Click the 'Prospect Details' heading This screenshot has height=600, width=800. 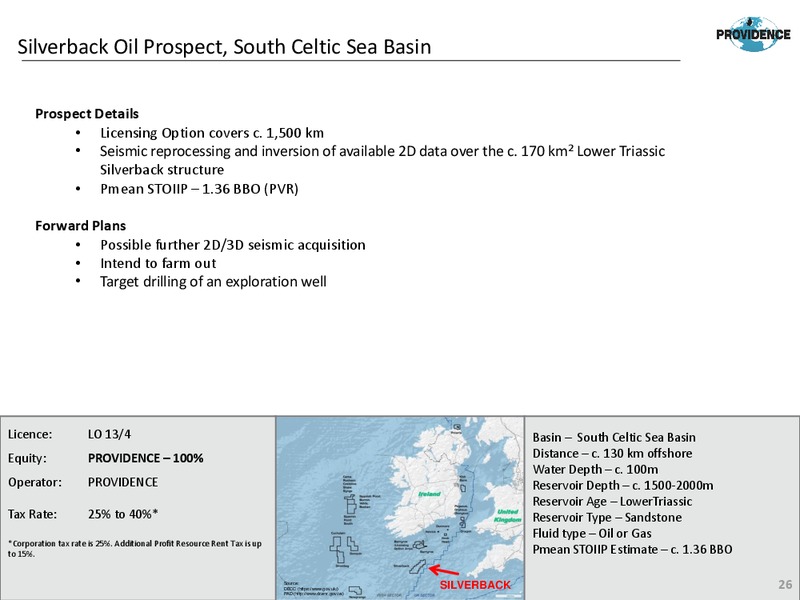click(x=87, y=113)
